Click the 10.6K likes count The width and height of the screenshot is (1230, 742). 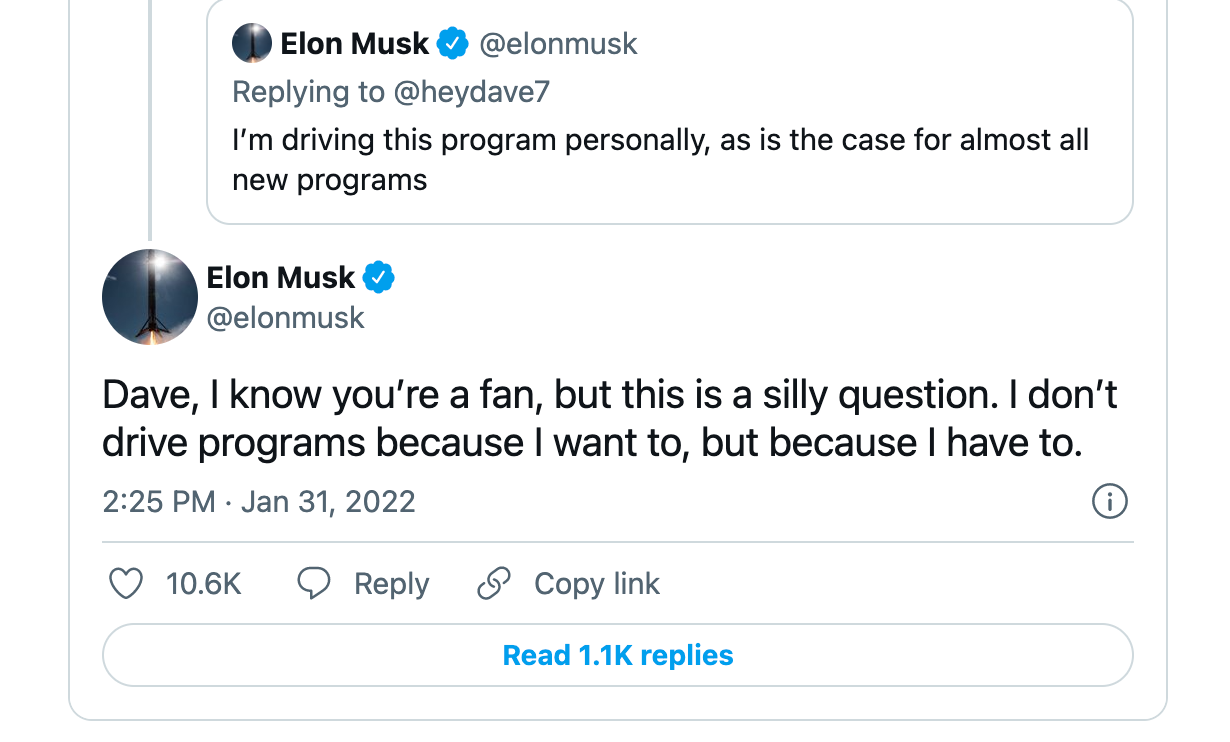click(x=204, y=584)
